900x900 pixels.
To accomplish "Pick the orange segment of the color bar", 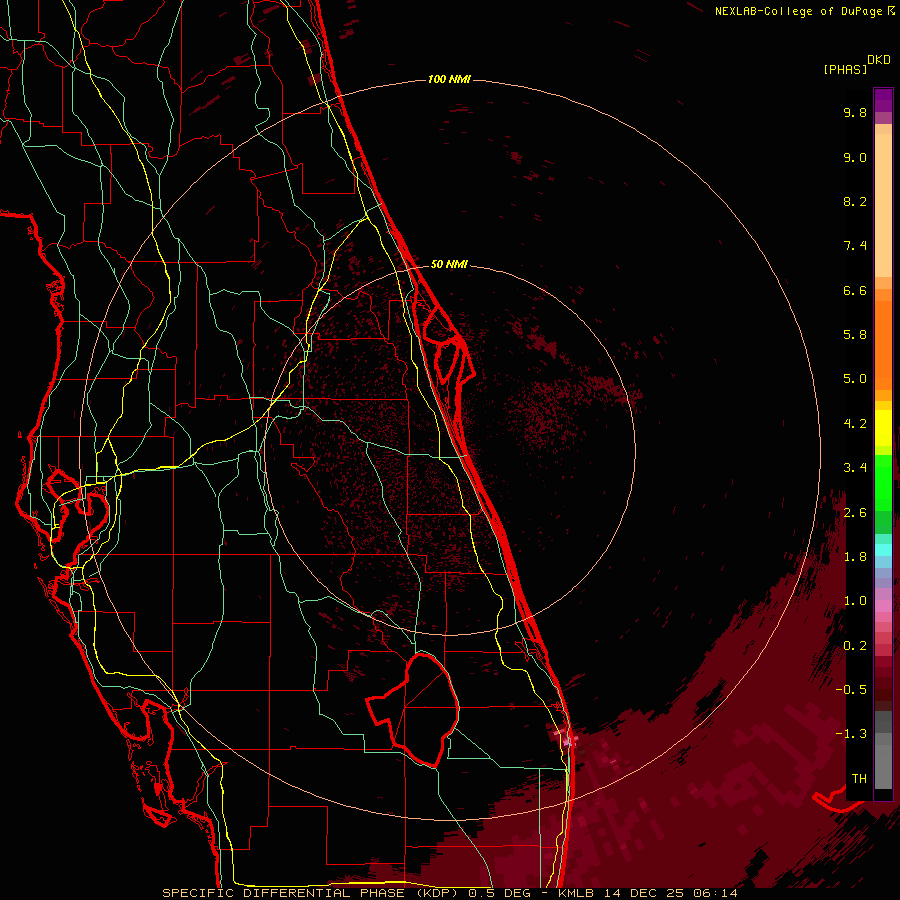I will pyautogui.click(x=883, y=344).
